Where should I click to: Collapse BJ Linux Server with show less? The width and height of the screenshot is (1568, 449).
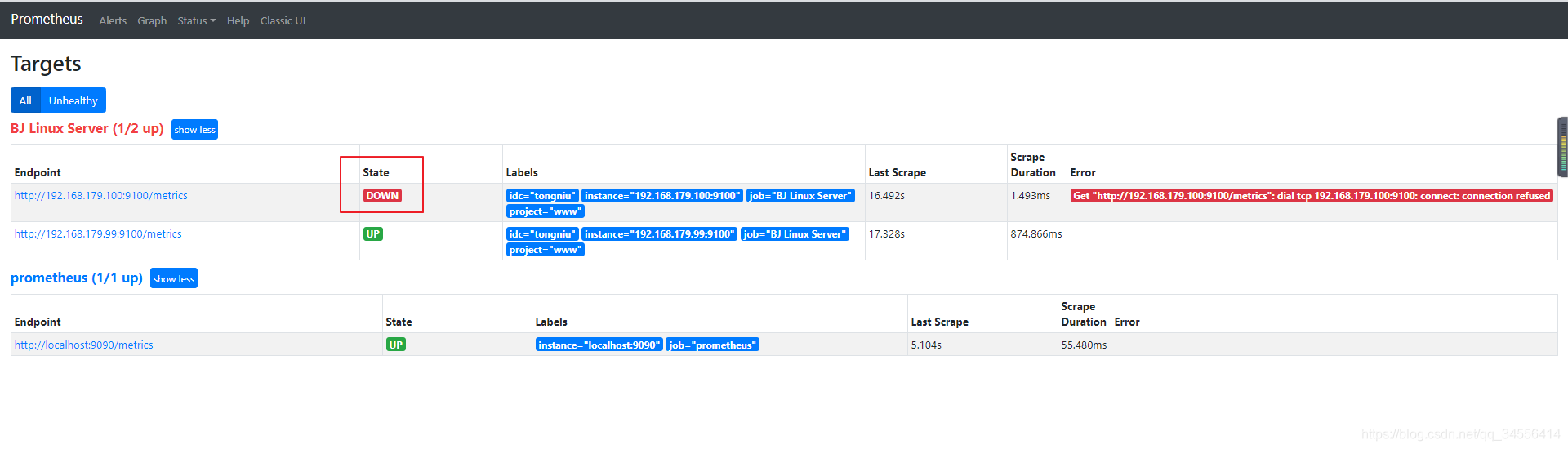(x=194, y=130)
